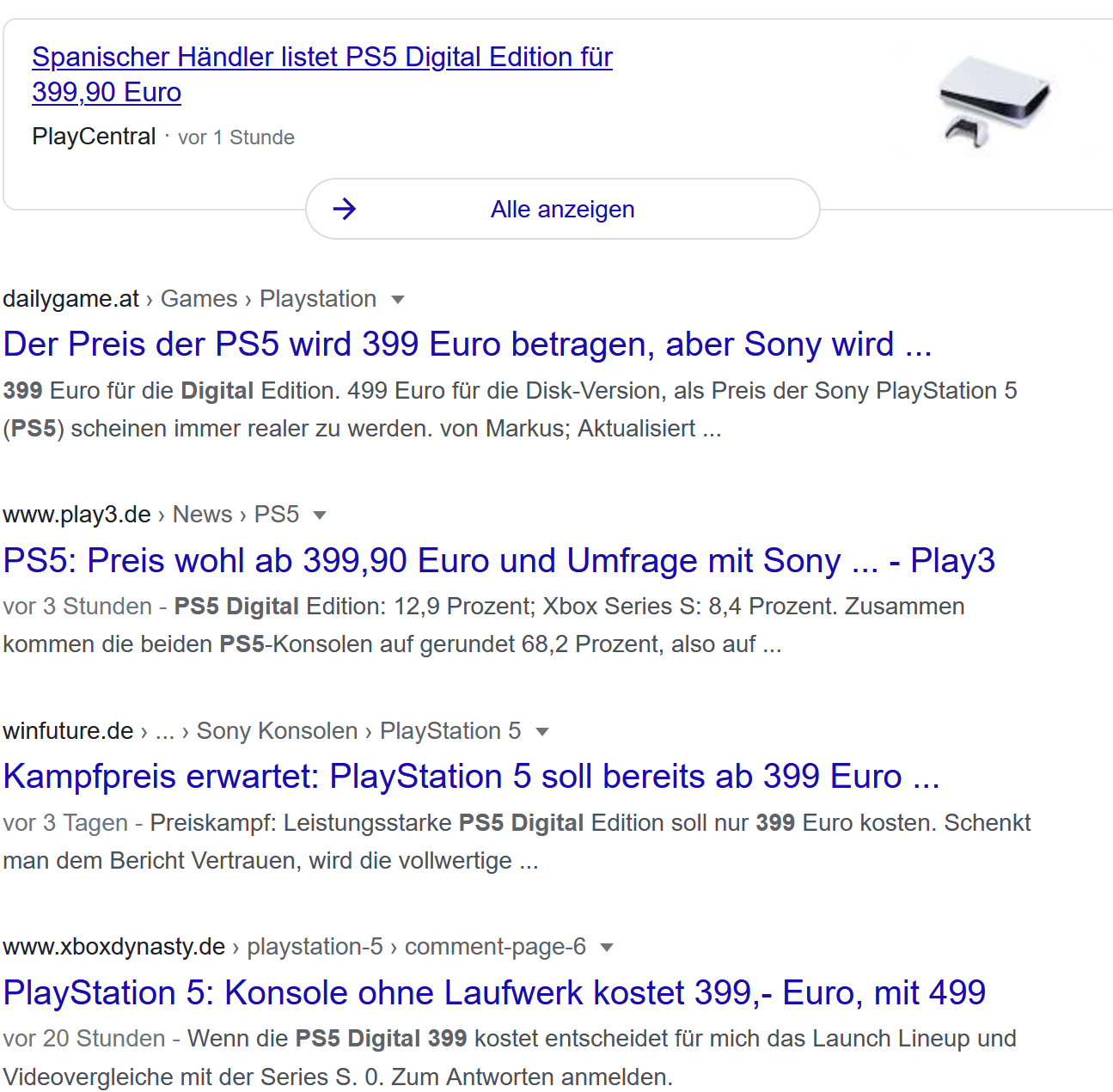Click the Alle anzeigen button
The width and height of the screenshot is (1113, 1092).
coord(563,209)
